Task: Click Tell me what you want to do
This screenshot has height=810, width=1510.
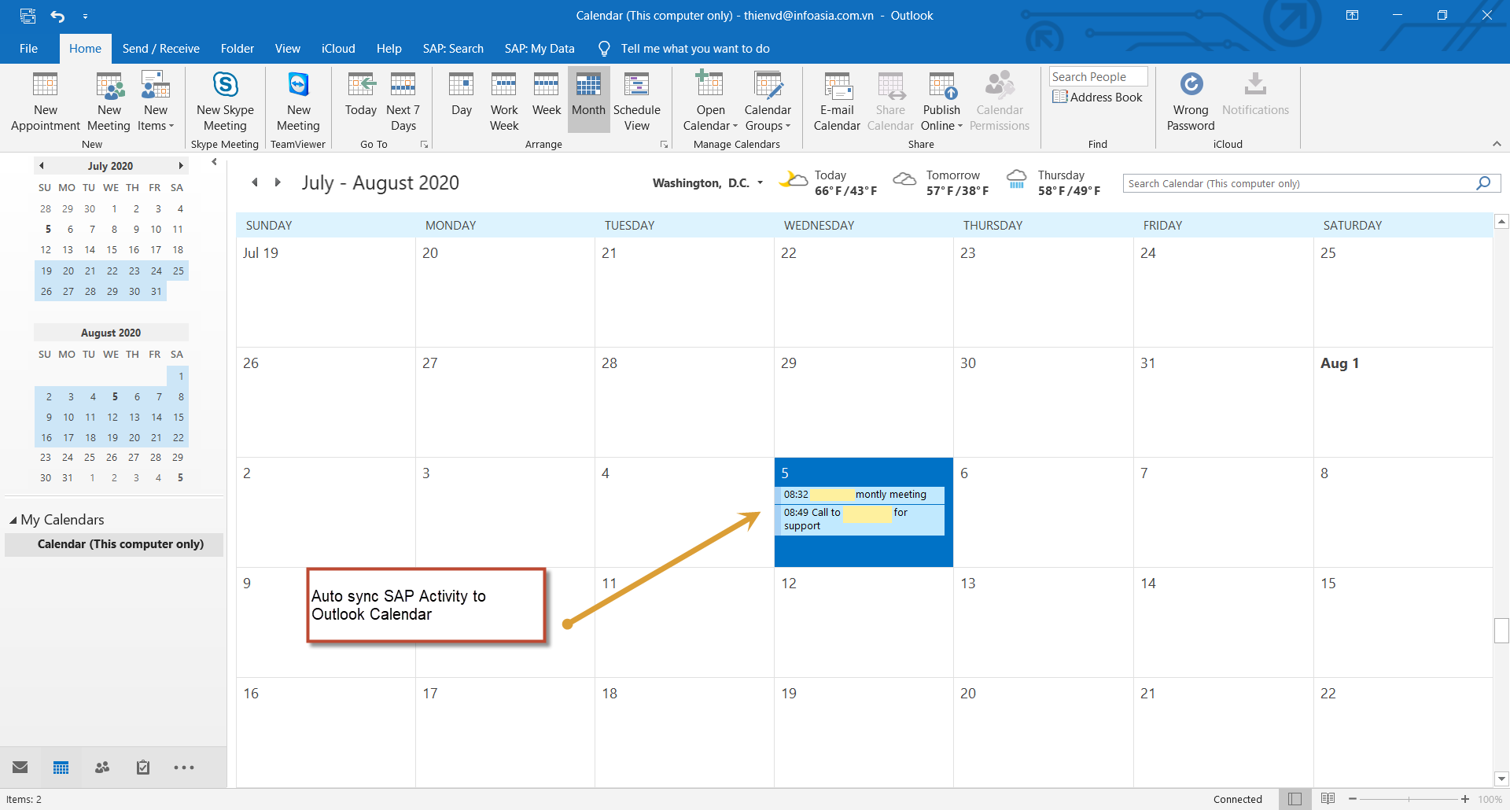Action: (684, 48)
